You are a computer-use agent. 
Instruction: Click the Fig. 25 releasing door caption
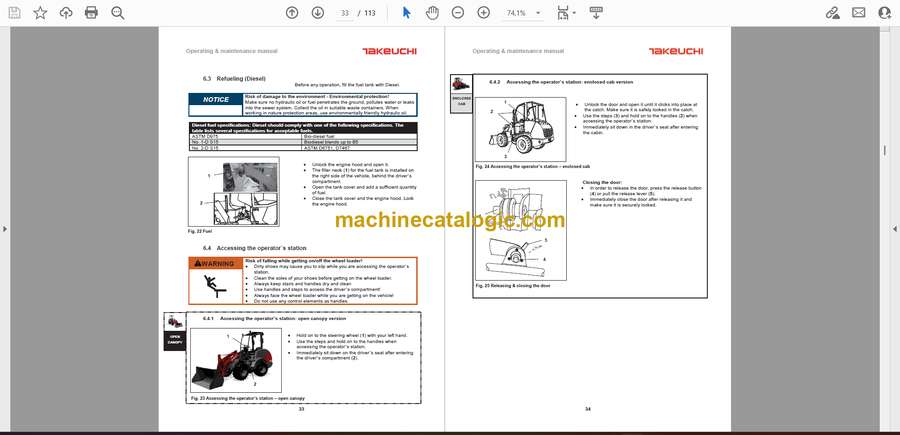[x=513, y=285]
